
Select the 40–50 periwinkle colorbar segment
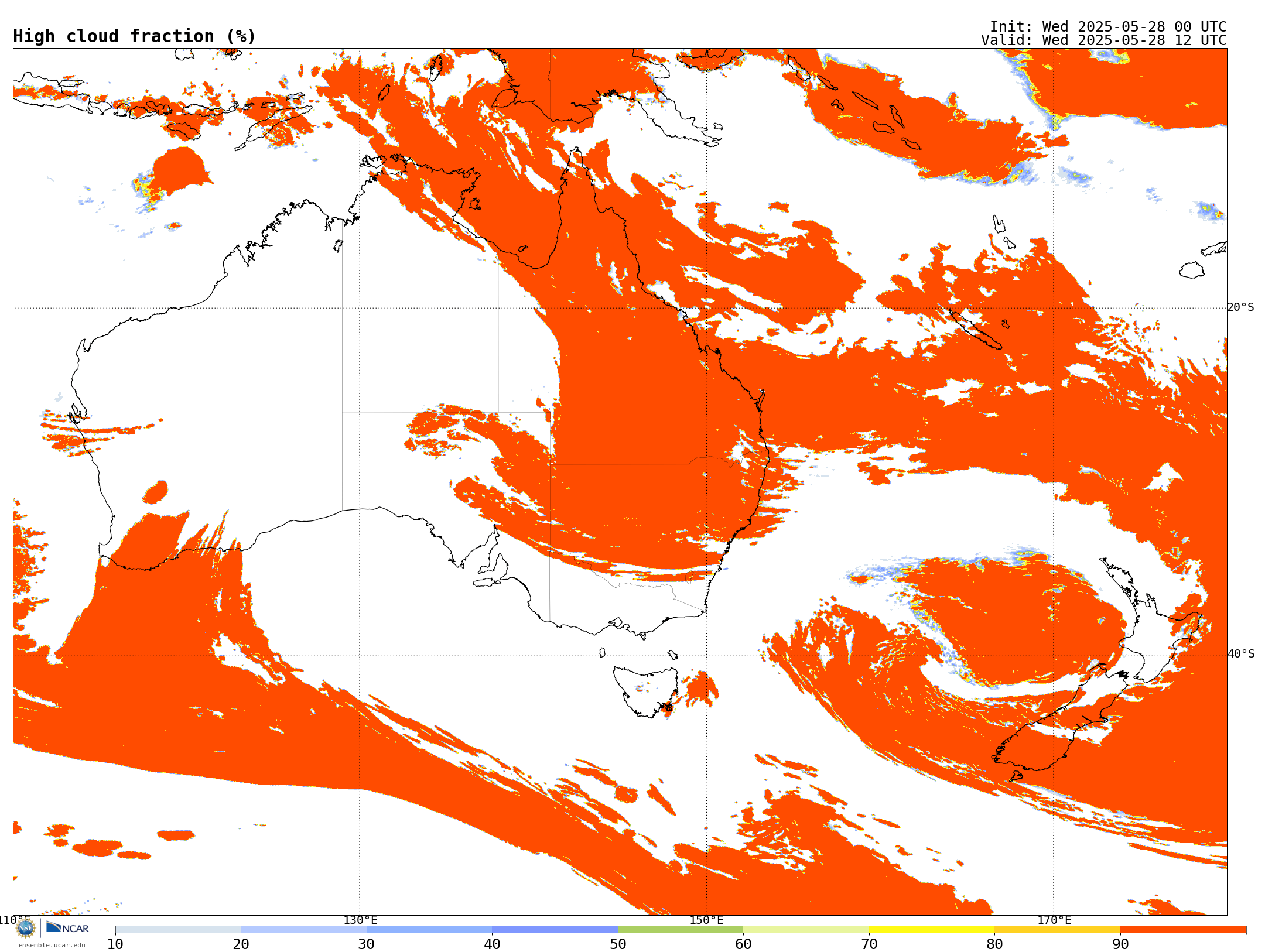[x=555, y=930]
